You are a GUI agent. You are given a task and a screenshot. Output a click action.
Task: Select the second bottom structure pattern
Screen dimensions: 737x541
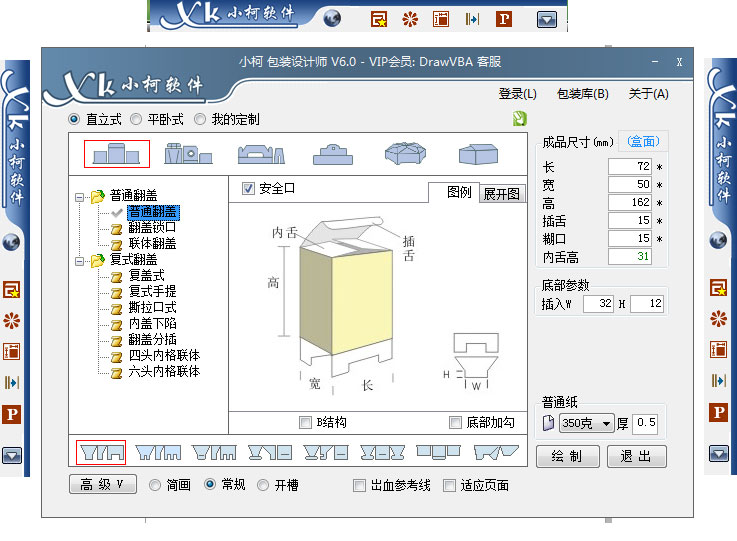(x=158, y=452)
